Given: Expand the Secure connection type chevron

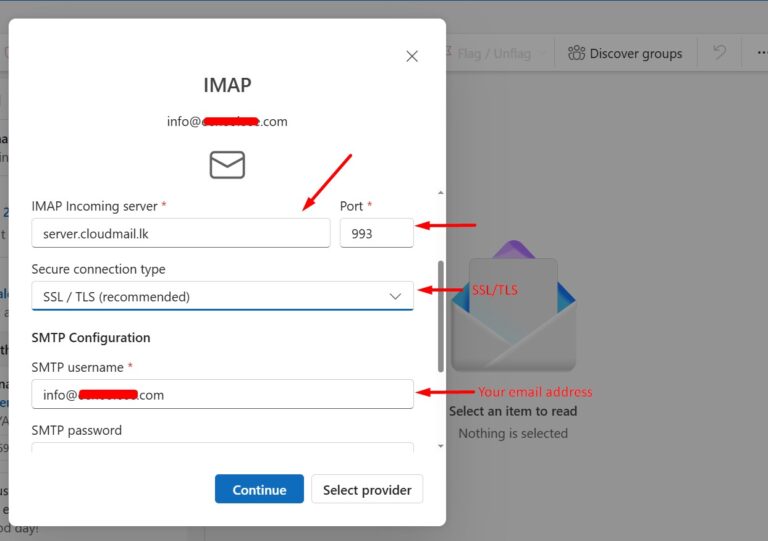Looking at the screenshot, I should pyautogui.click(x=395, y=296).
